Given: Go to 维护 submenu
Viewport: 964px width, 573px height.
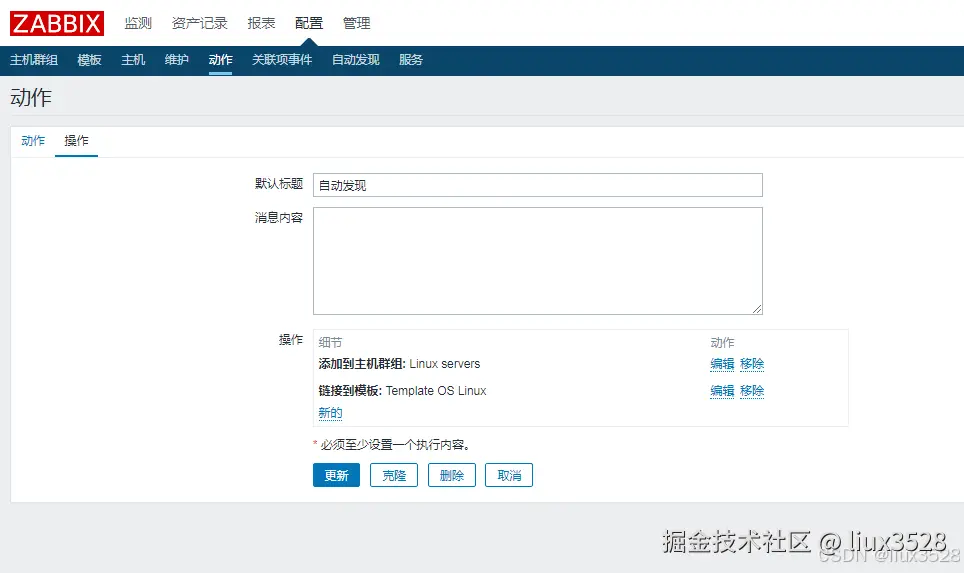Looking at the screenshot, I should pyautogui.click(x=176, y=60).
